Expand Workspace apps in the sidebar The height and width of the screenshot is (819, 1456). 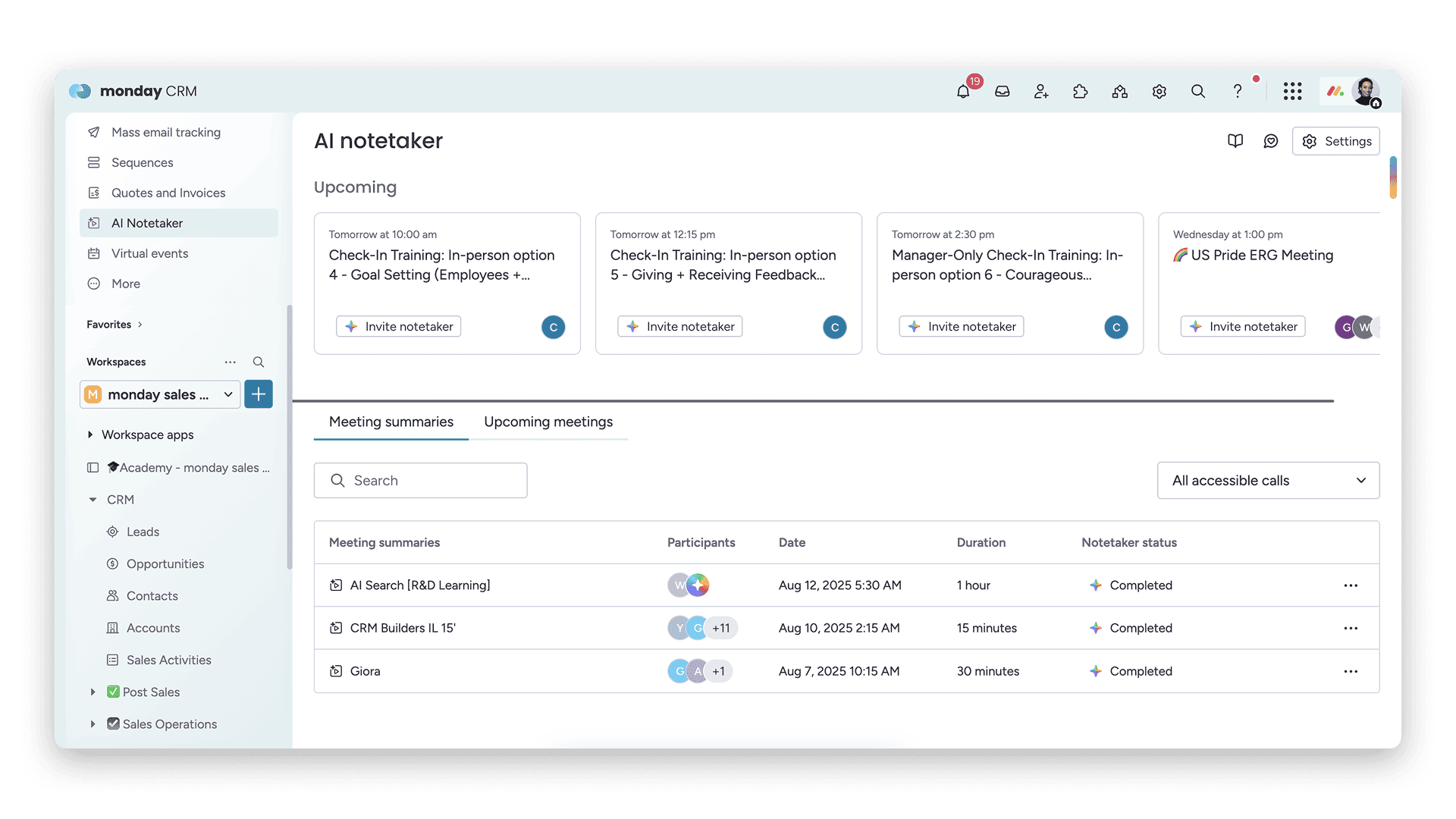(90, 435)
